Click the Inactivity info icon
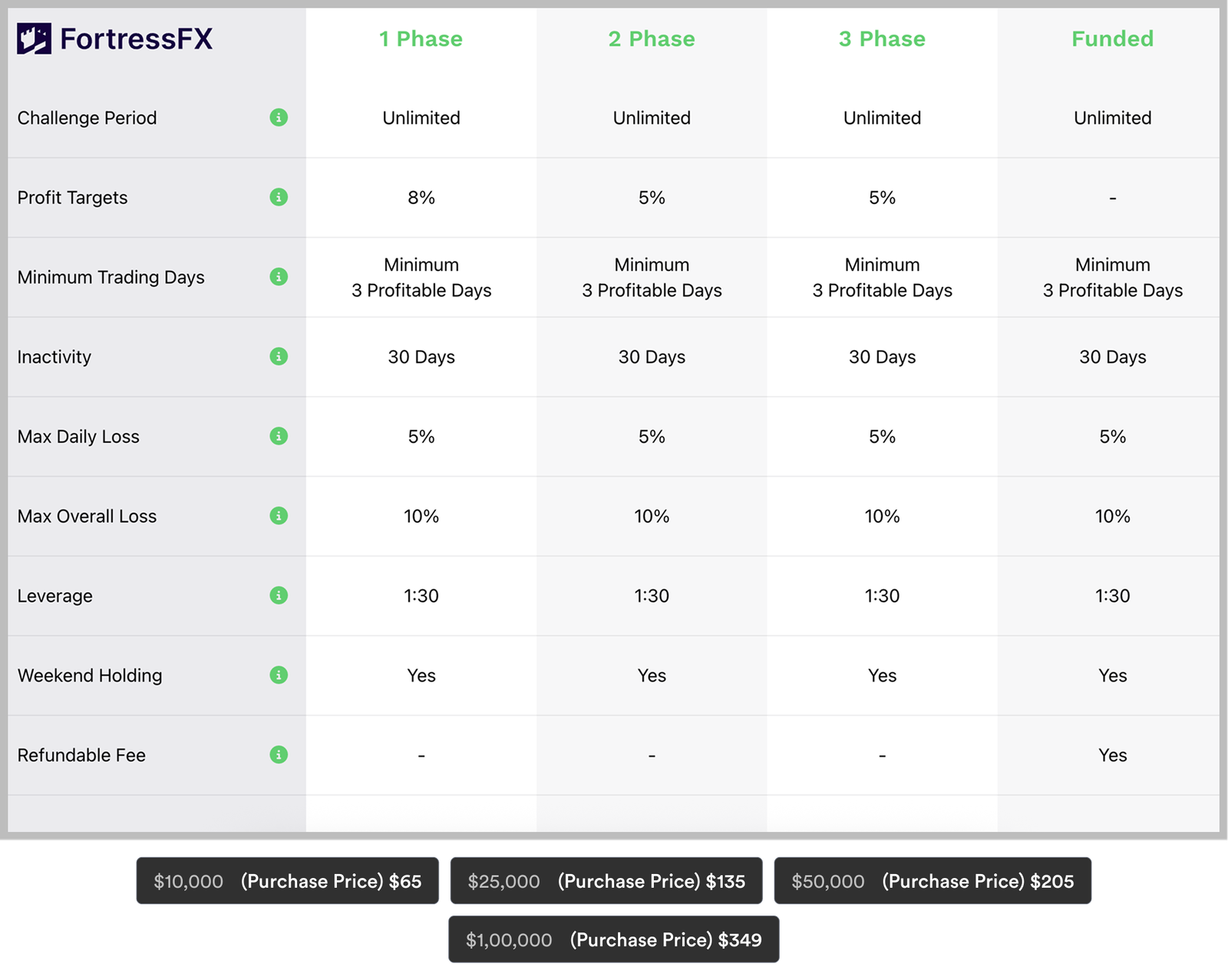Viewport: 1228px width, 980px height. coord(279,357)
